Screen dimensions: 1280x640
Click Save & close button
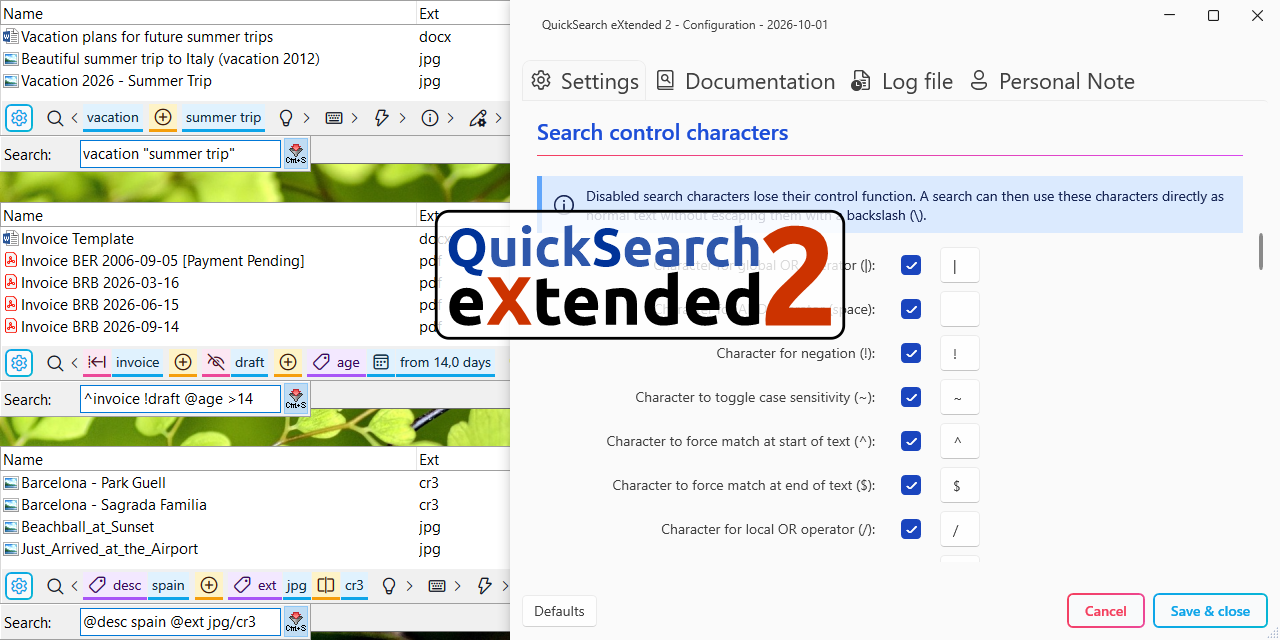pos(1210,611)
